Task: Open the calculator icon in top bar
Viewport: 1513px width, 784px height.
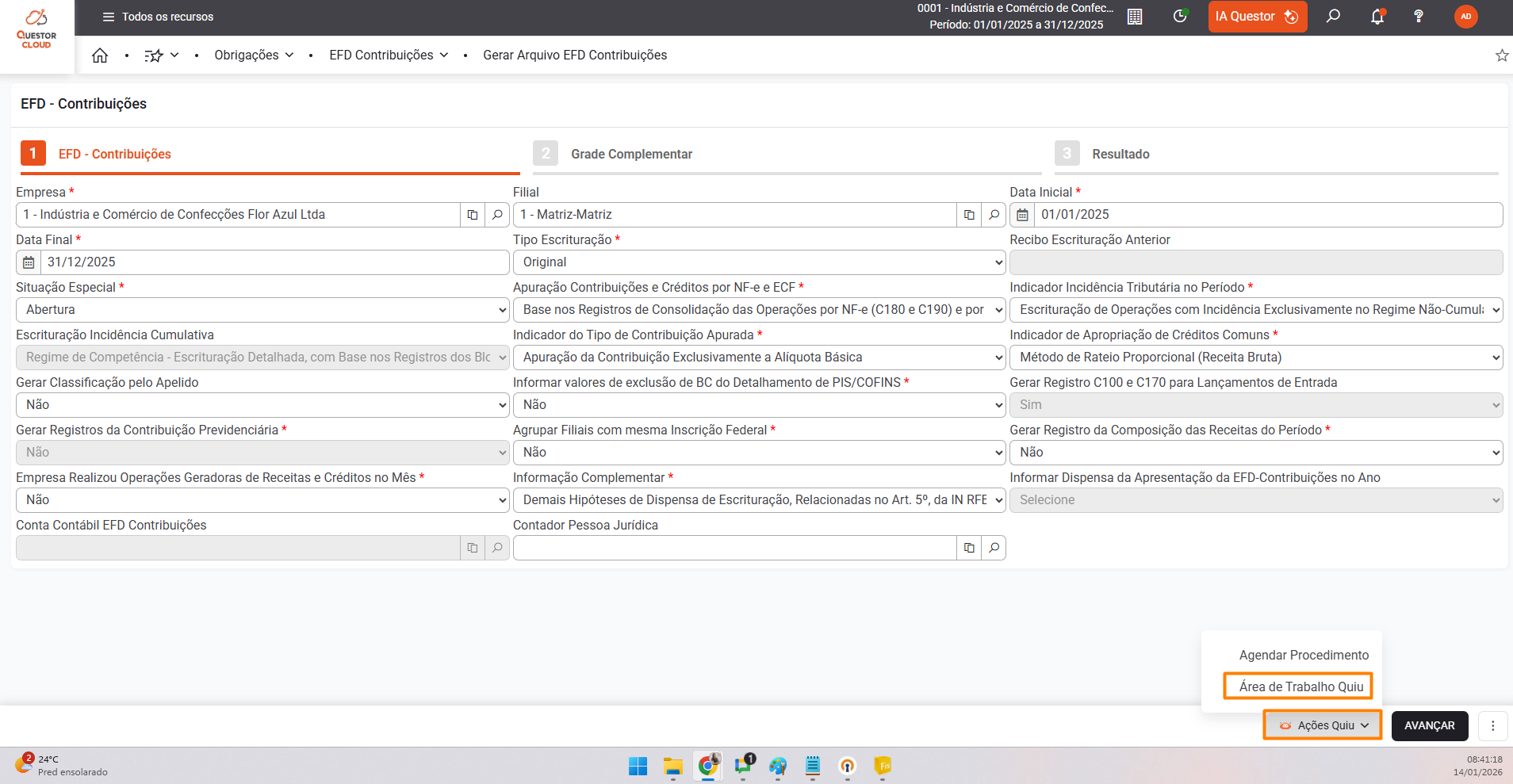Action: click(x=1135, y=17)
